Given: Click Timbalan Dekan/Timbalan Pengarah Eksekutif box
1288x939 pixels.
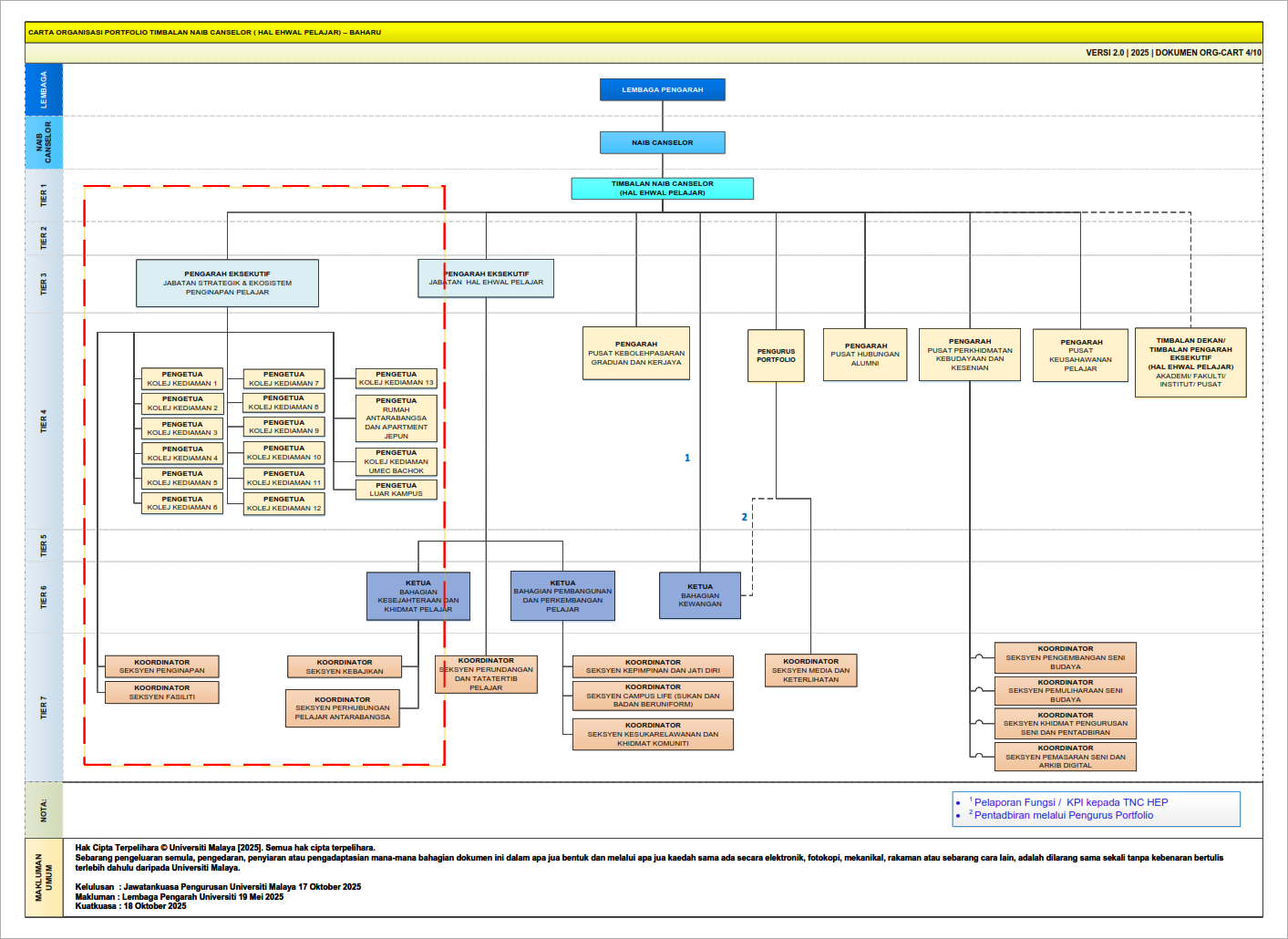Looking at the screenshot, I should pos(1190,362).
